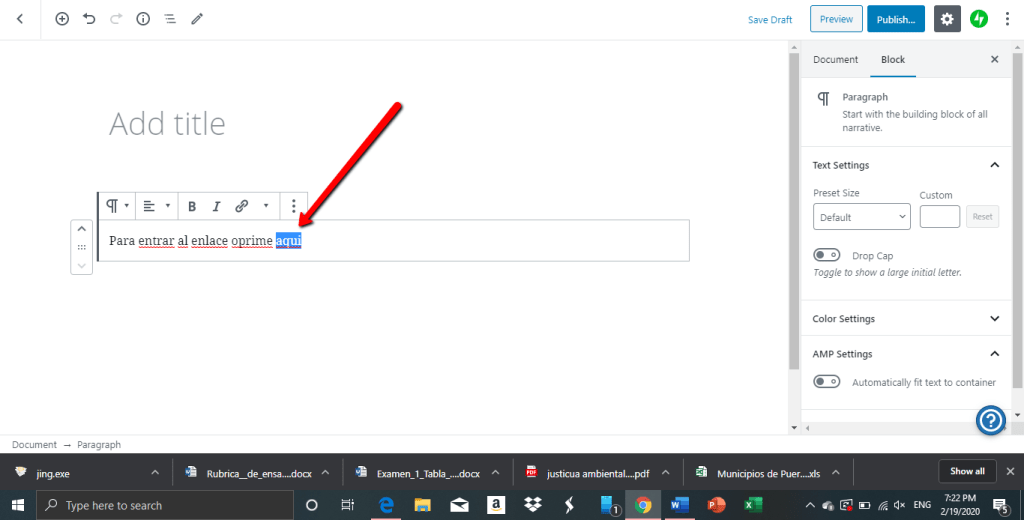This screenshot has height=520, width=1024.
Task: Select the Block tab
Action: 893,60
